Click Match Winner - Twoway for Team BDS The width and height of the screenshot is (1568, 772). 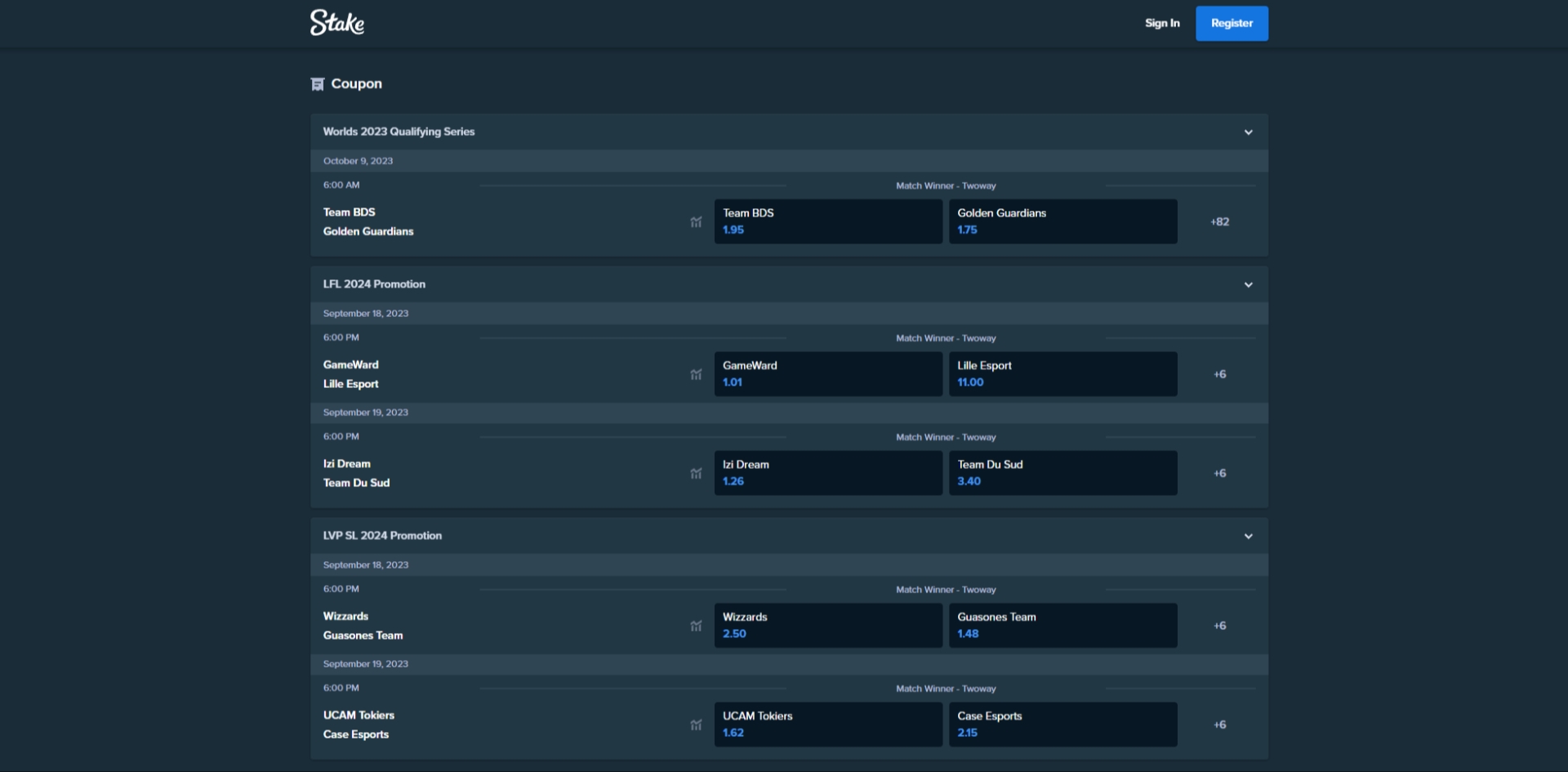946,186
